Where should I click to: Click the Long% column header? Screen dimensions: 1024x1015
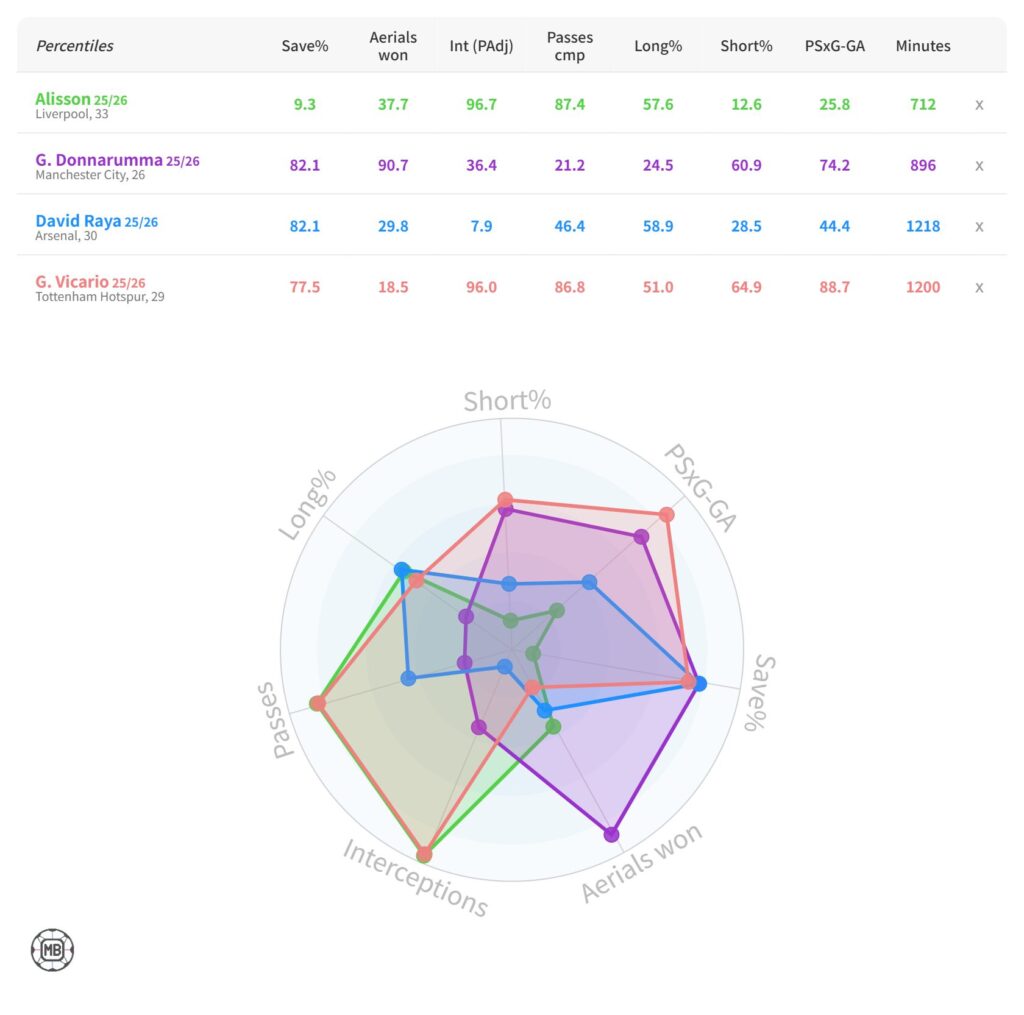657,46
